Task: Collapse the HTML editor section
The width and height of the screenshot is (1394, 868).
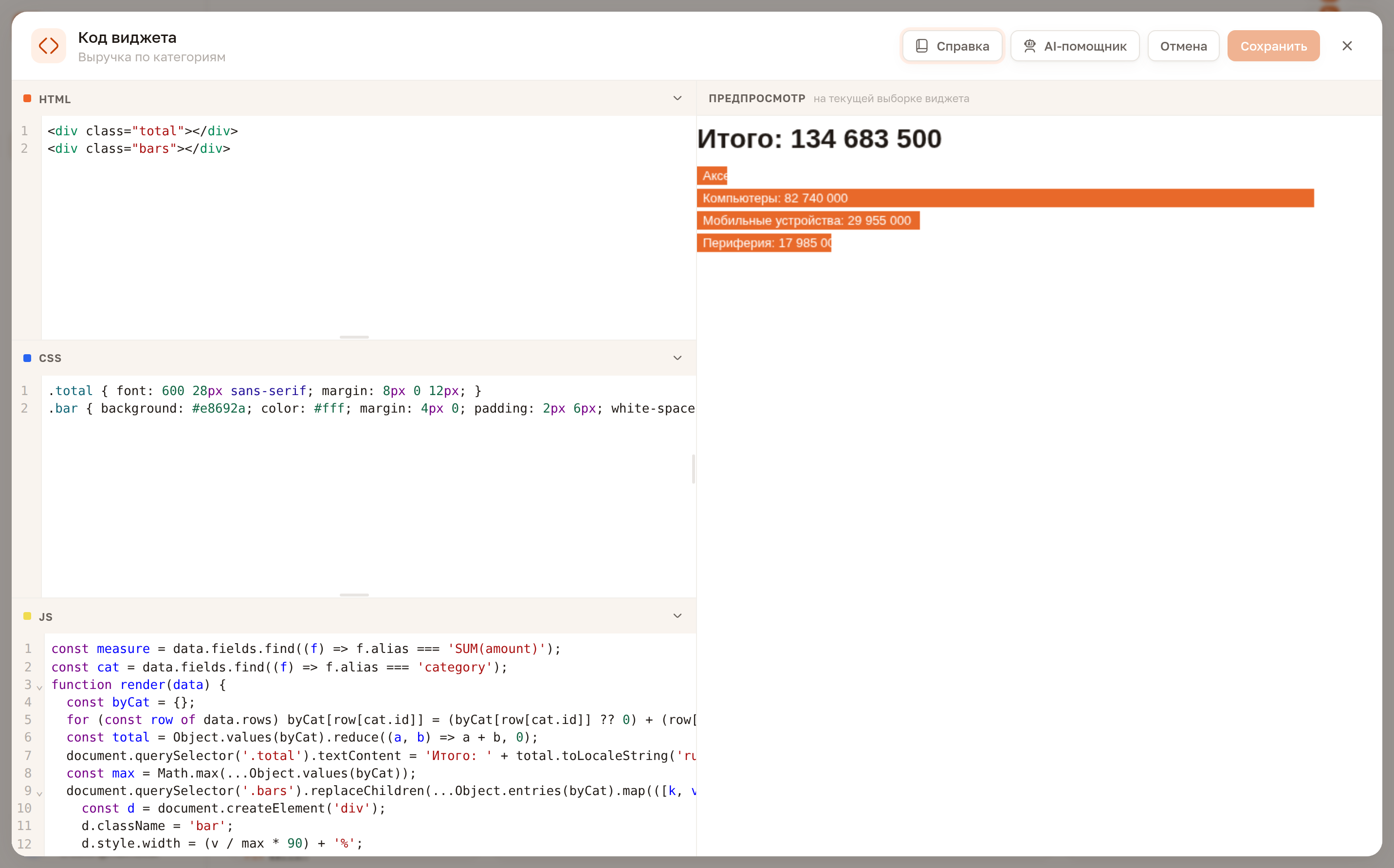Action: click(678, 98)
